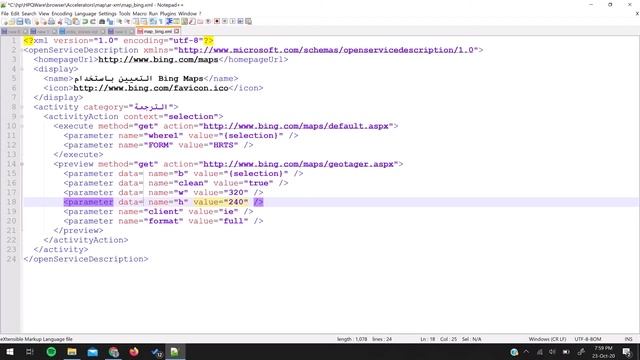Open the Replace dialog toolbar icon

tap(110, 21)
